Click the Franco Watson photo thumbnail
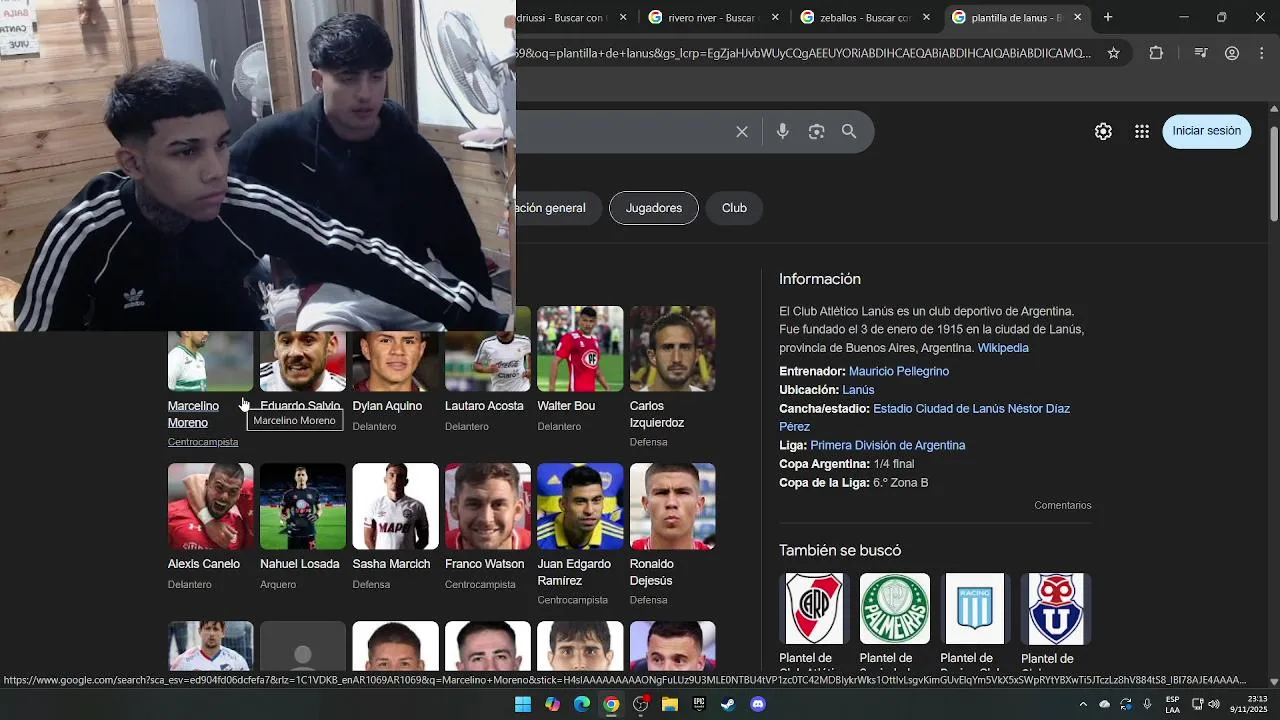1280x720 pixels. coord(488,506)
